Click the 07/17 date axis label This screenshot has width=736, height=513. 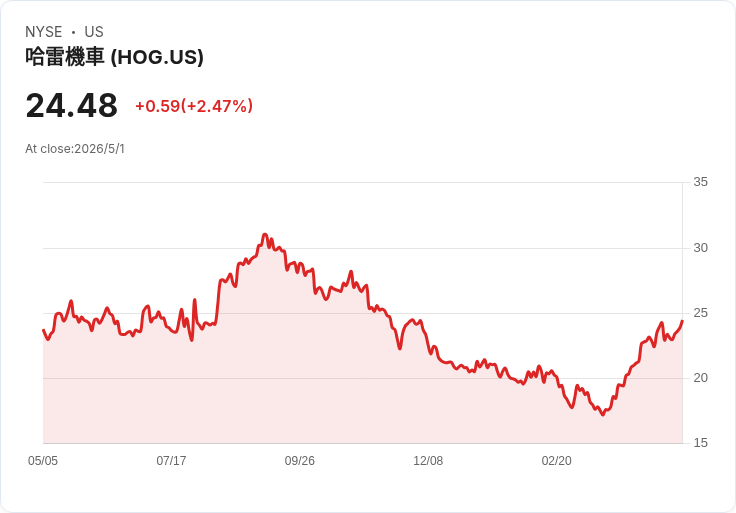click(171, 460)
